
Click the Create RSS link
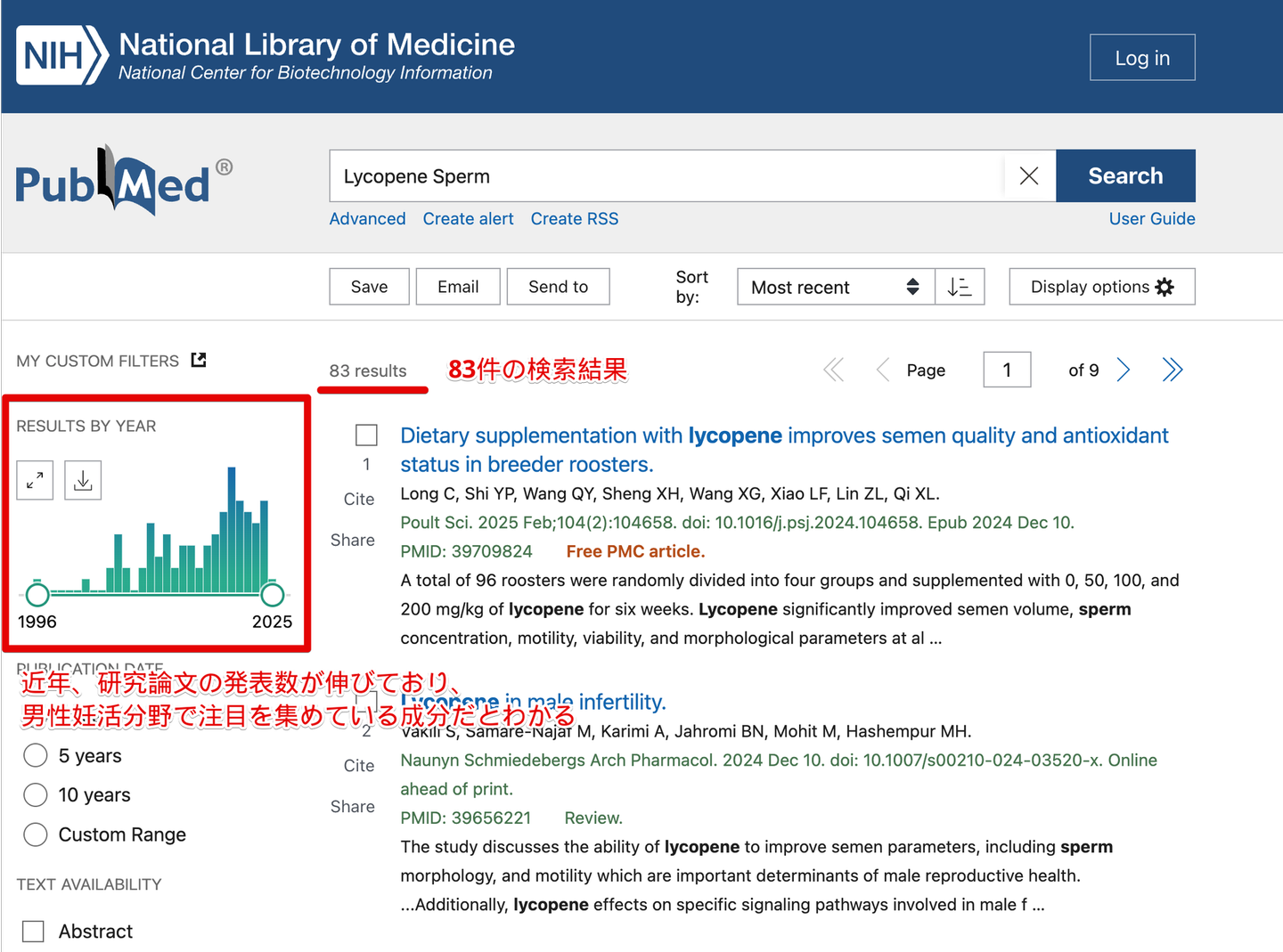tap(575, 219)
